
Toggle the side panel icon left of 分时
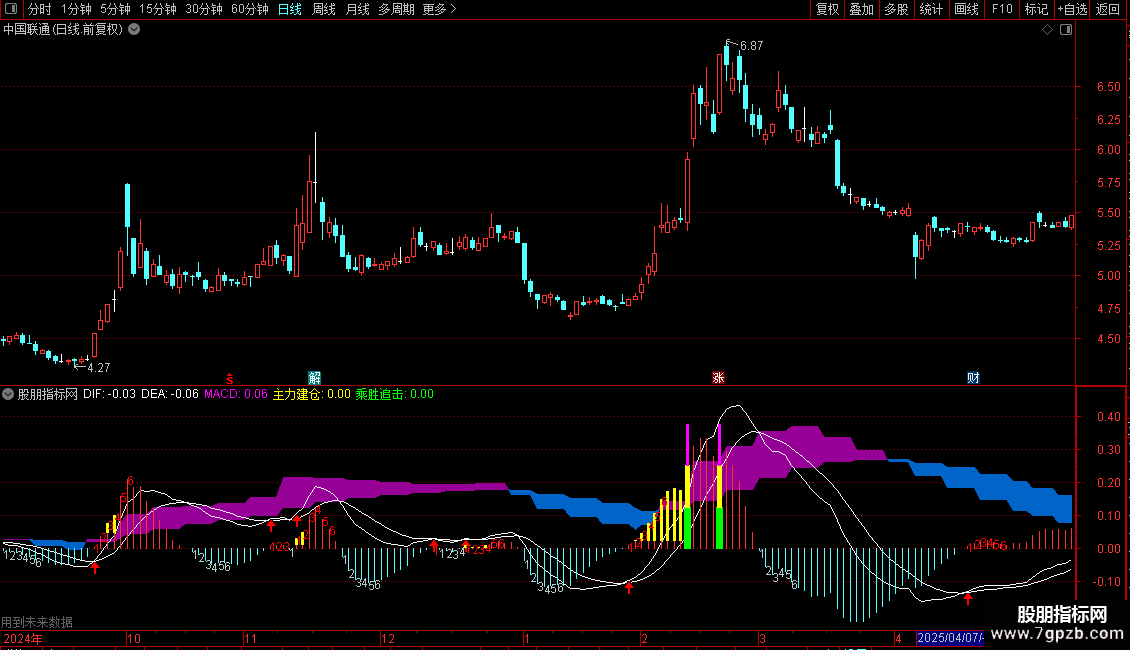[11, 9]
